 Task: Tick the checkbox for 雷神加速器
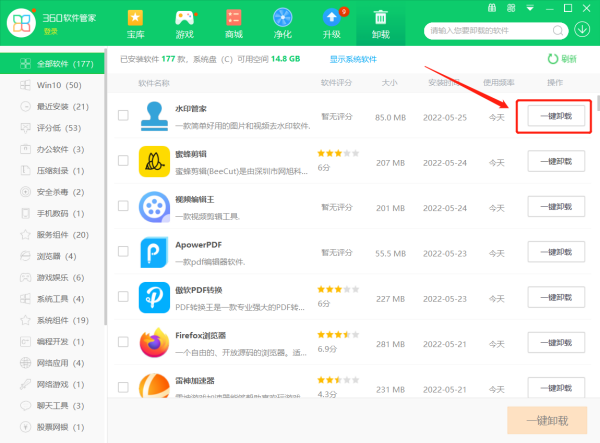pos(123,387)
